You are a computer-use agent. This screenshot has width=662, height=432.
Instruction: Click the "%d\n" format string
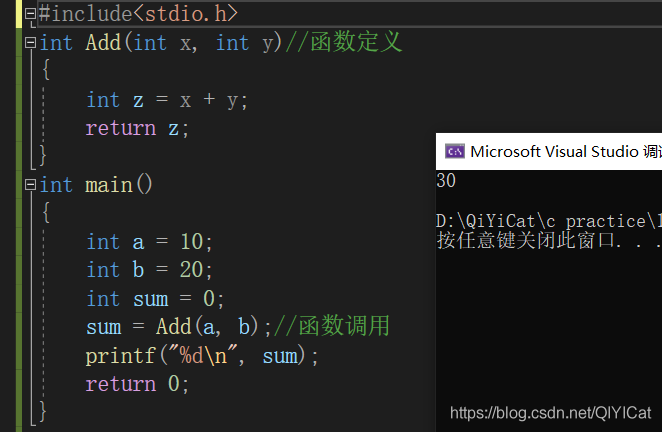203,356
